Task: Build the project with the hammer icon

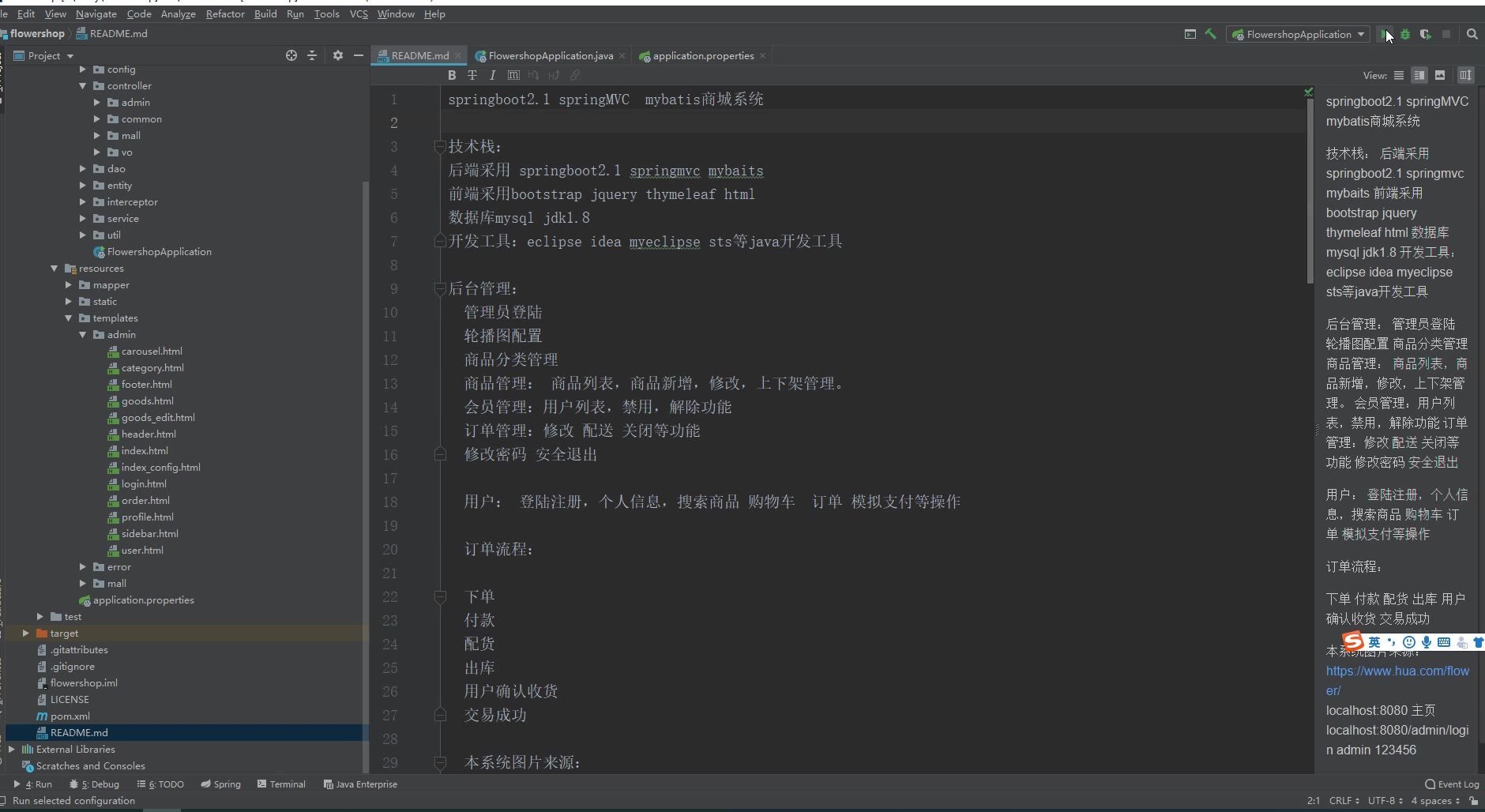Action: pyautogui.click(x=1210, y=34)
